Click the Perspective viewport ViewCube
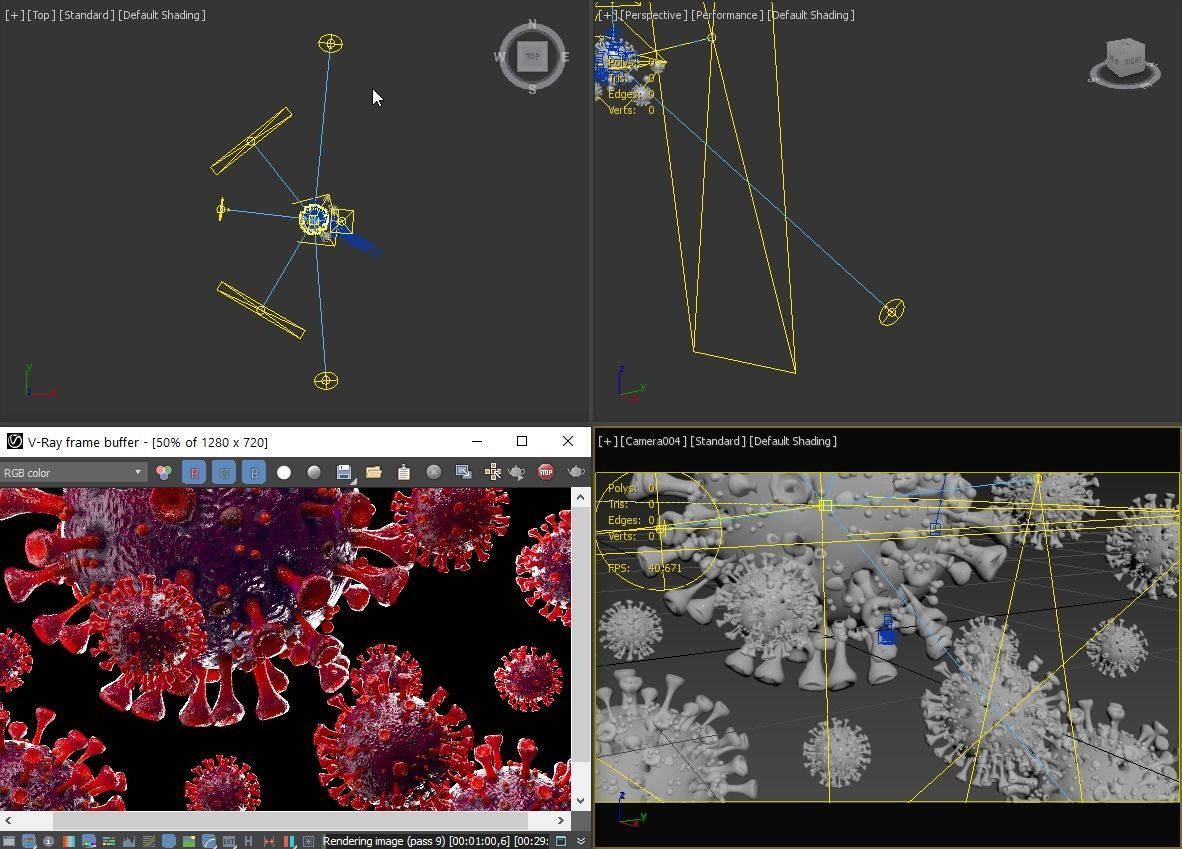1182x849 pixels. point(1125,62)
